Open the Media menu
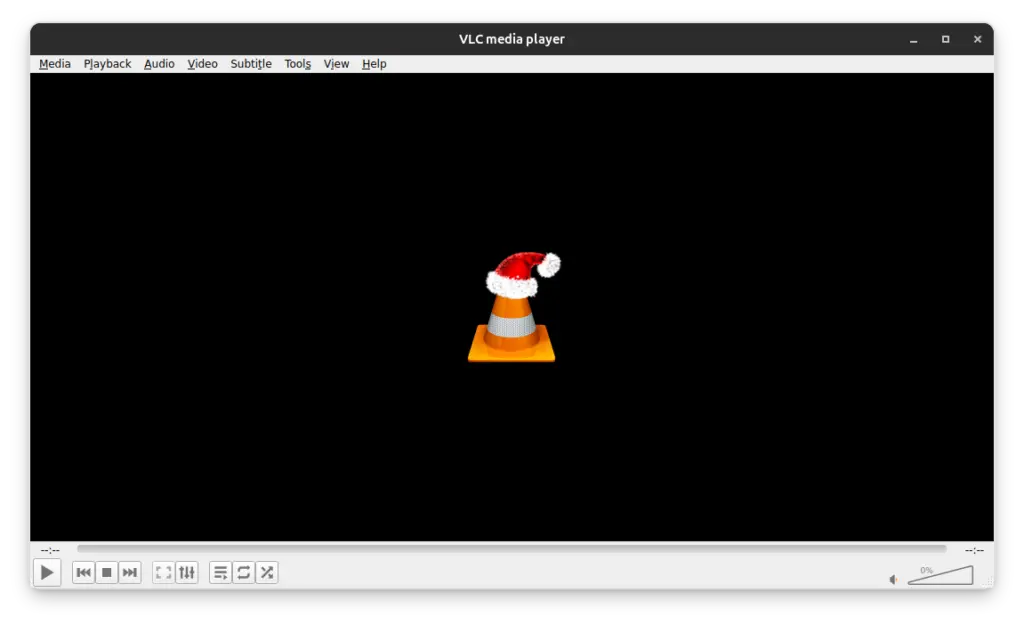 click(54, 63)
